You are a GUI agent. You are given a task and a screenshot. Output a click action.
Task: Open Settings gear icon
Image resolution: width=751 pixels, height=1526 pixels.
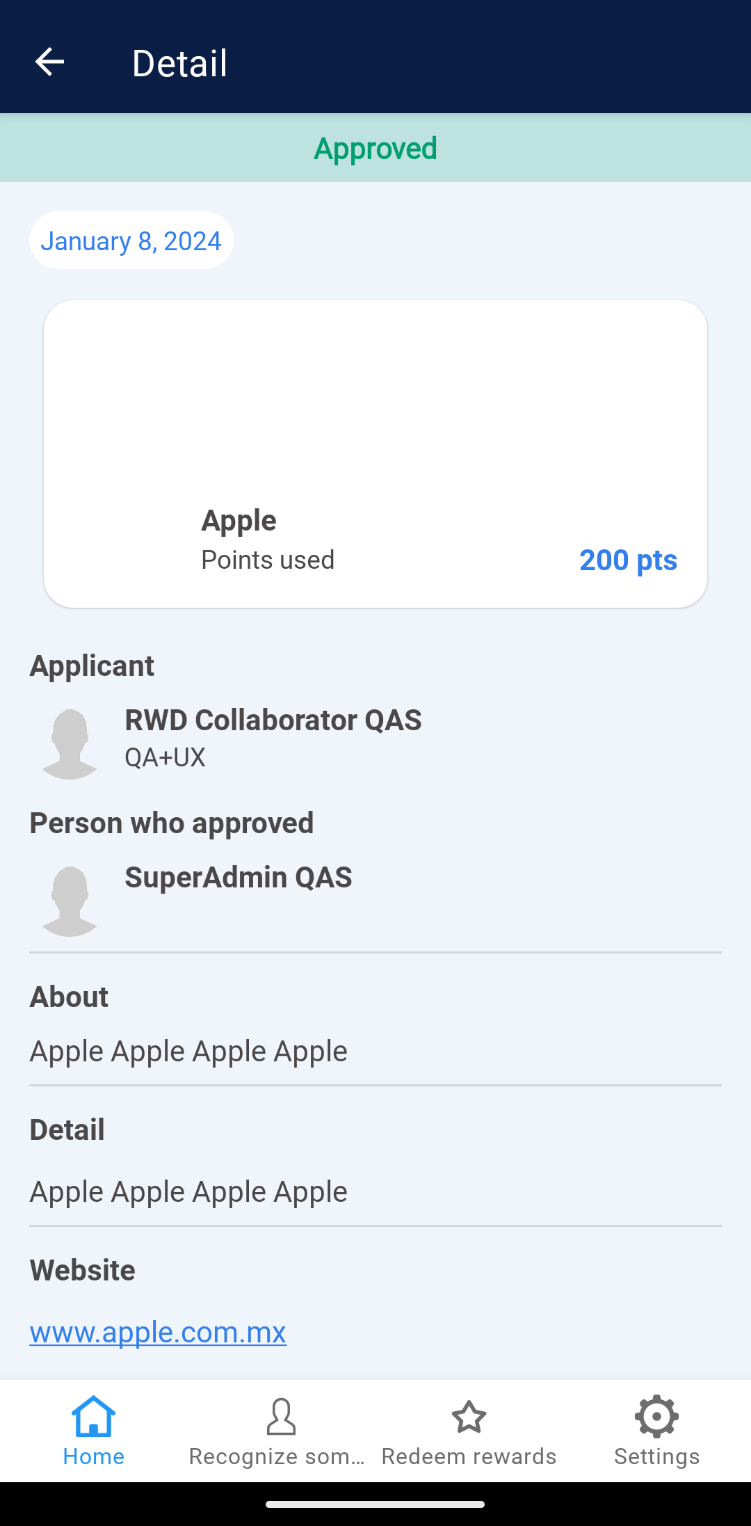(x=656, y=1416)
